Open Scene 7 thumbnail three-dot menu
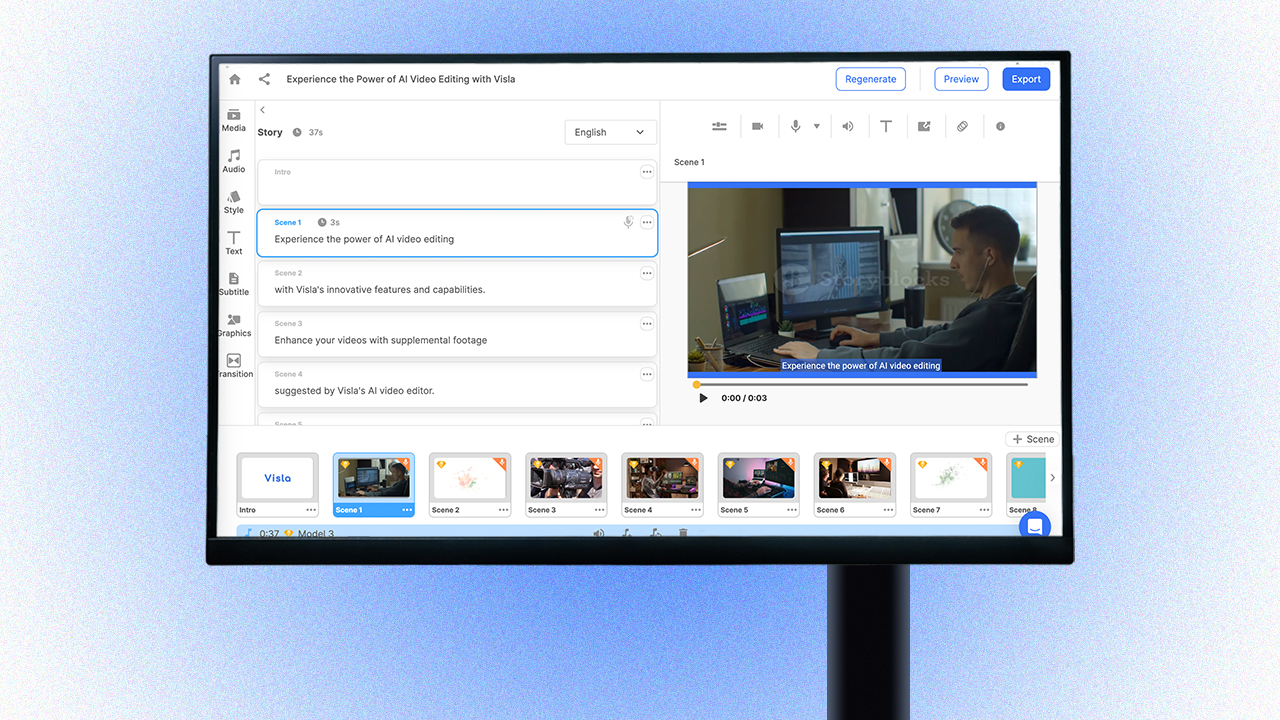Screen dimensions: 1280x720 click(983, 510)
